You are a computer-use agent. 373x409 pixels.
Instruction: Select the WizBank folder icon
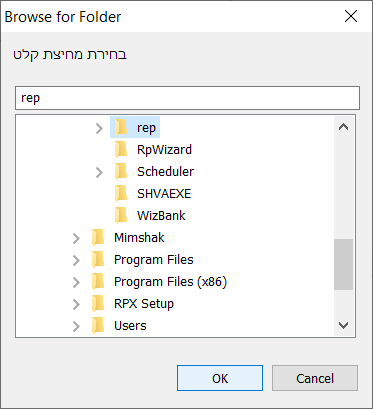tap(121, 215)
